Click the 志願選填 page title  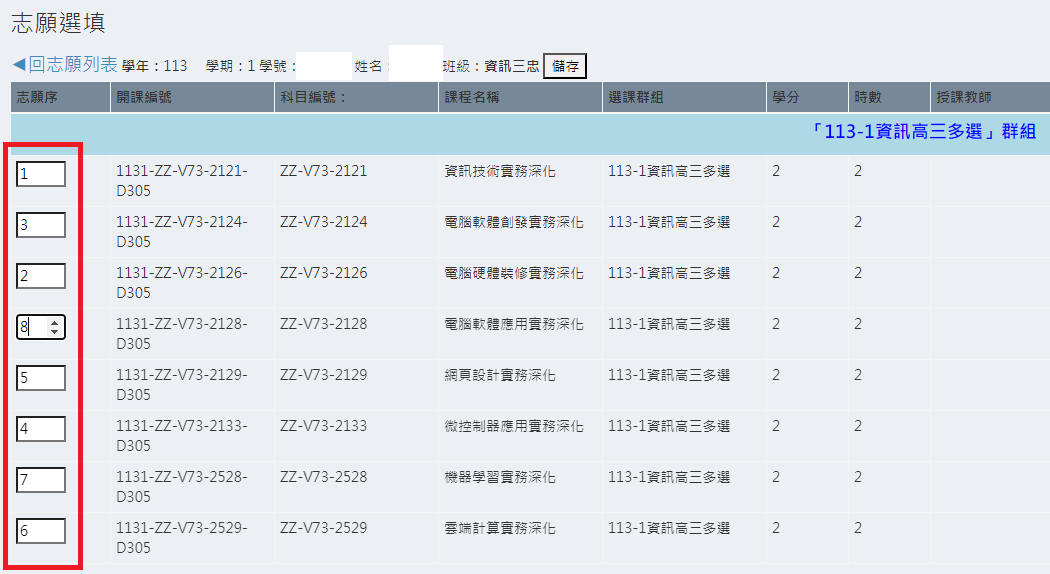pyautogui.click(x=58, y=22)
